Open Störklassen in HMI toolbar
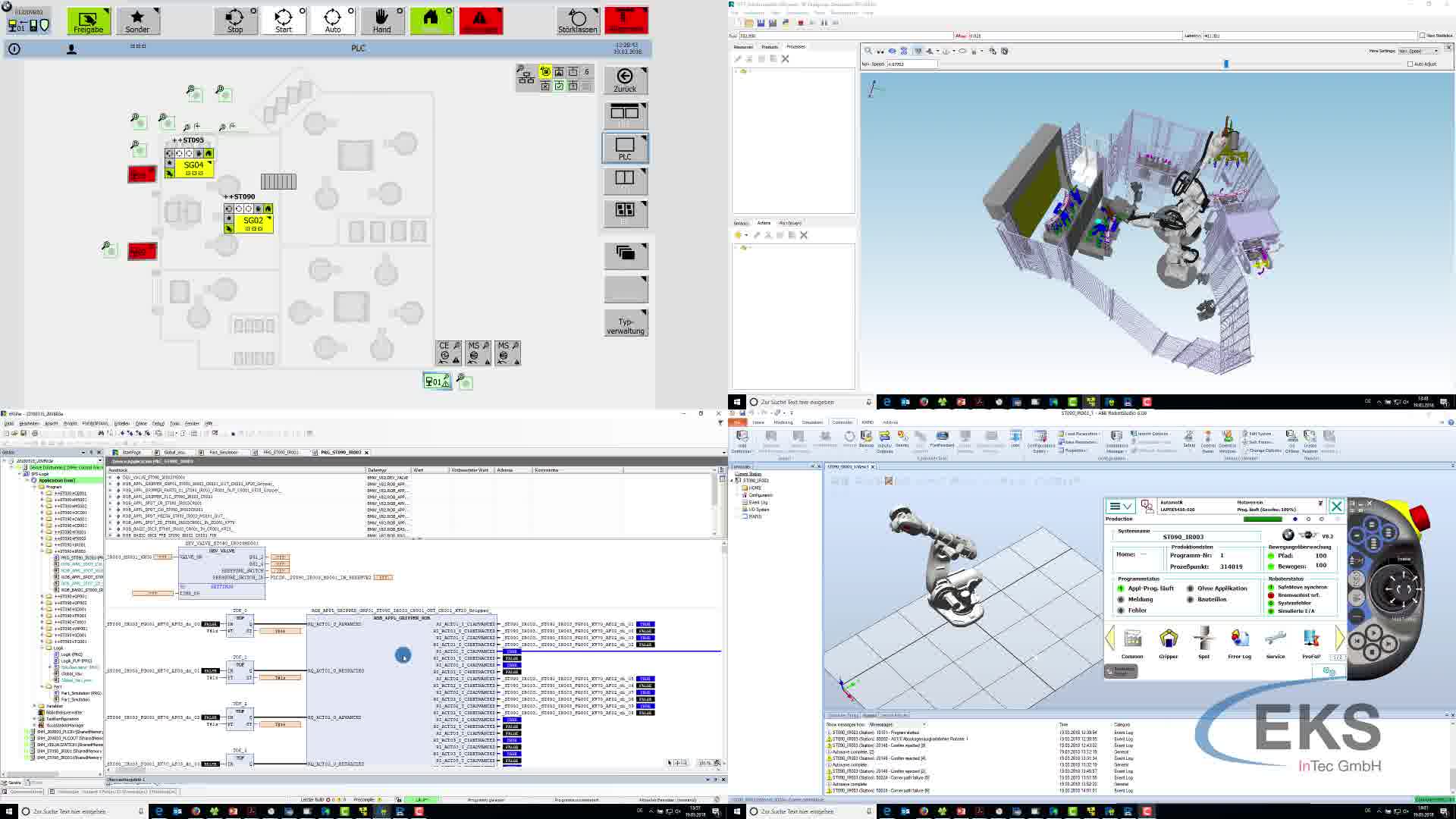Screen dimensions: 1456x819 578,20
